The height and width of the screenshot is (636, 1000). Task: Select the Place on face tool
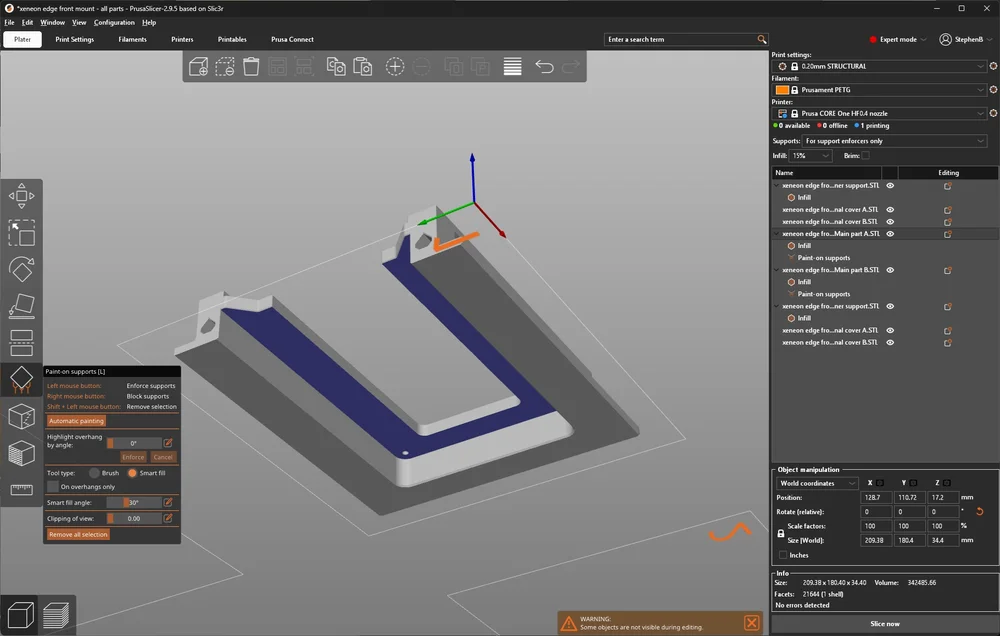tap(22, 306)
